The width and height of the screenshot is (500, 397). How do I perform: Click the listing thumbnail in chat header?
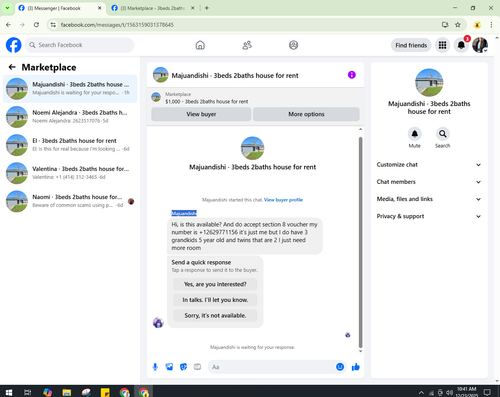click(x=161, y=75)
